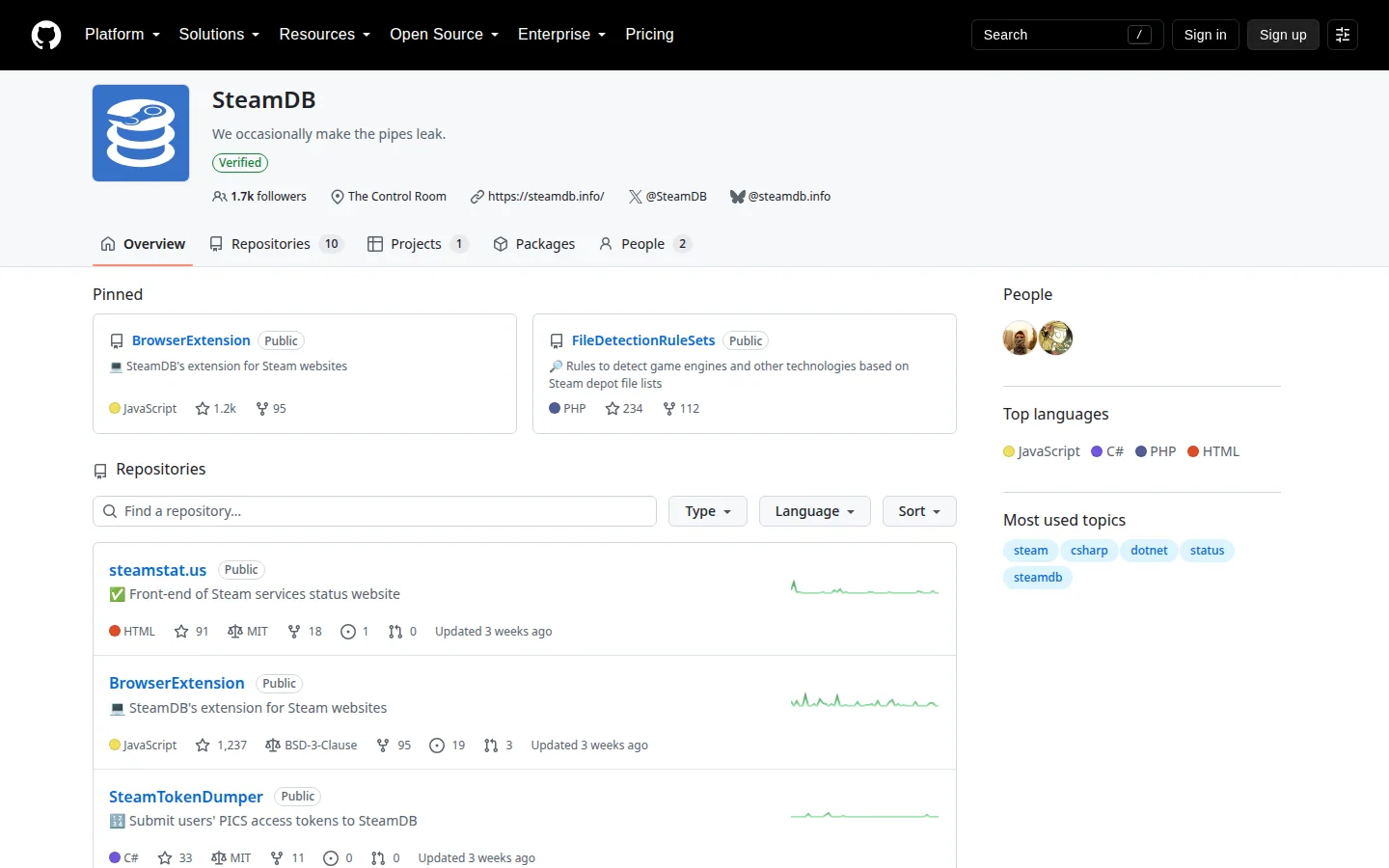
Task: Open the GitHub homepage logo
Action: click(46, 35)
